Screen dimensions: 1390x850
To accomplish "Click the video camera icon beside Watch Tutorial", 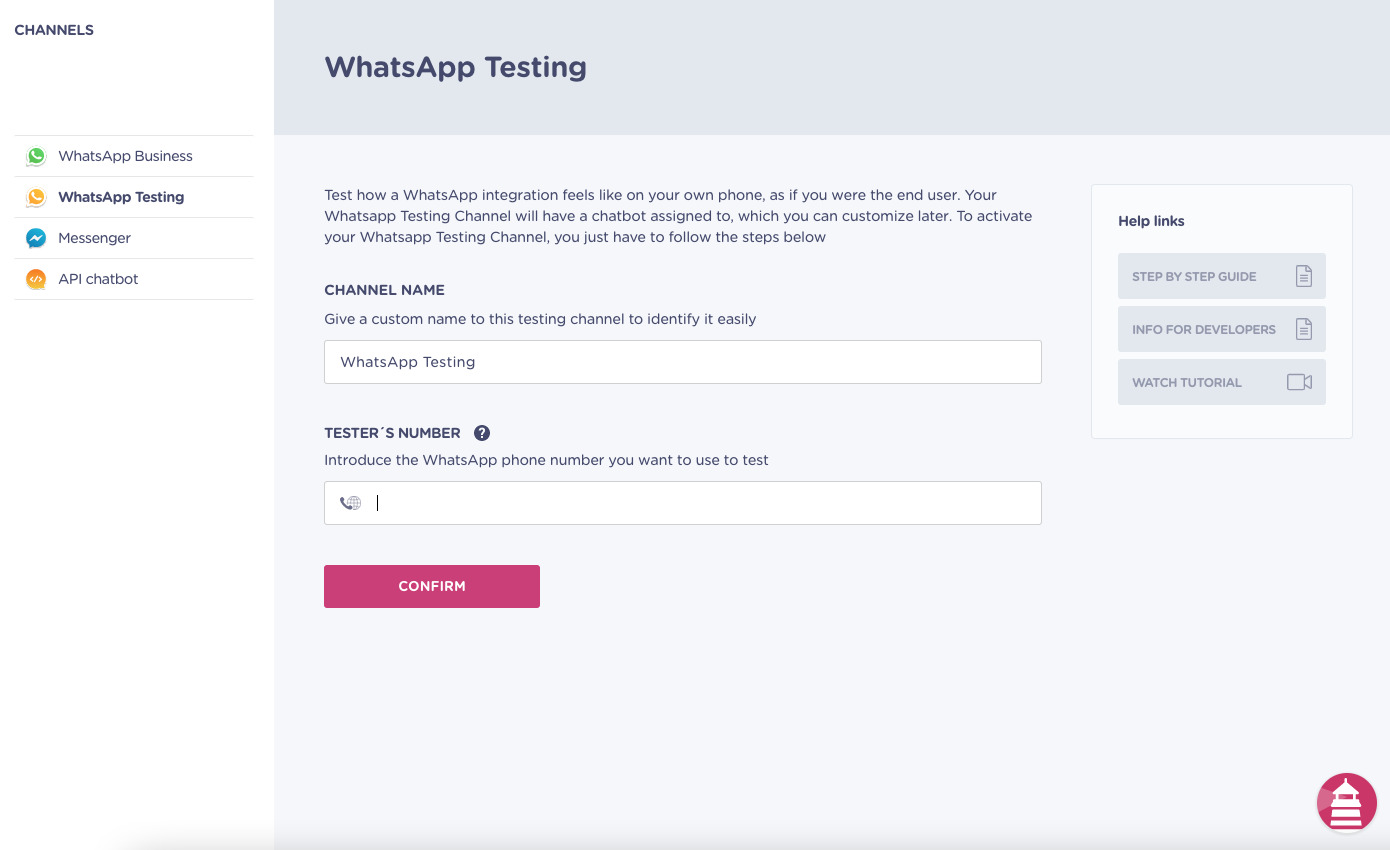I will point(1301,381).
